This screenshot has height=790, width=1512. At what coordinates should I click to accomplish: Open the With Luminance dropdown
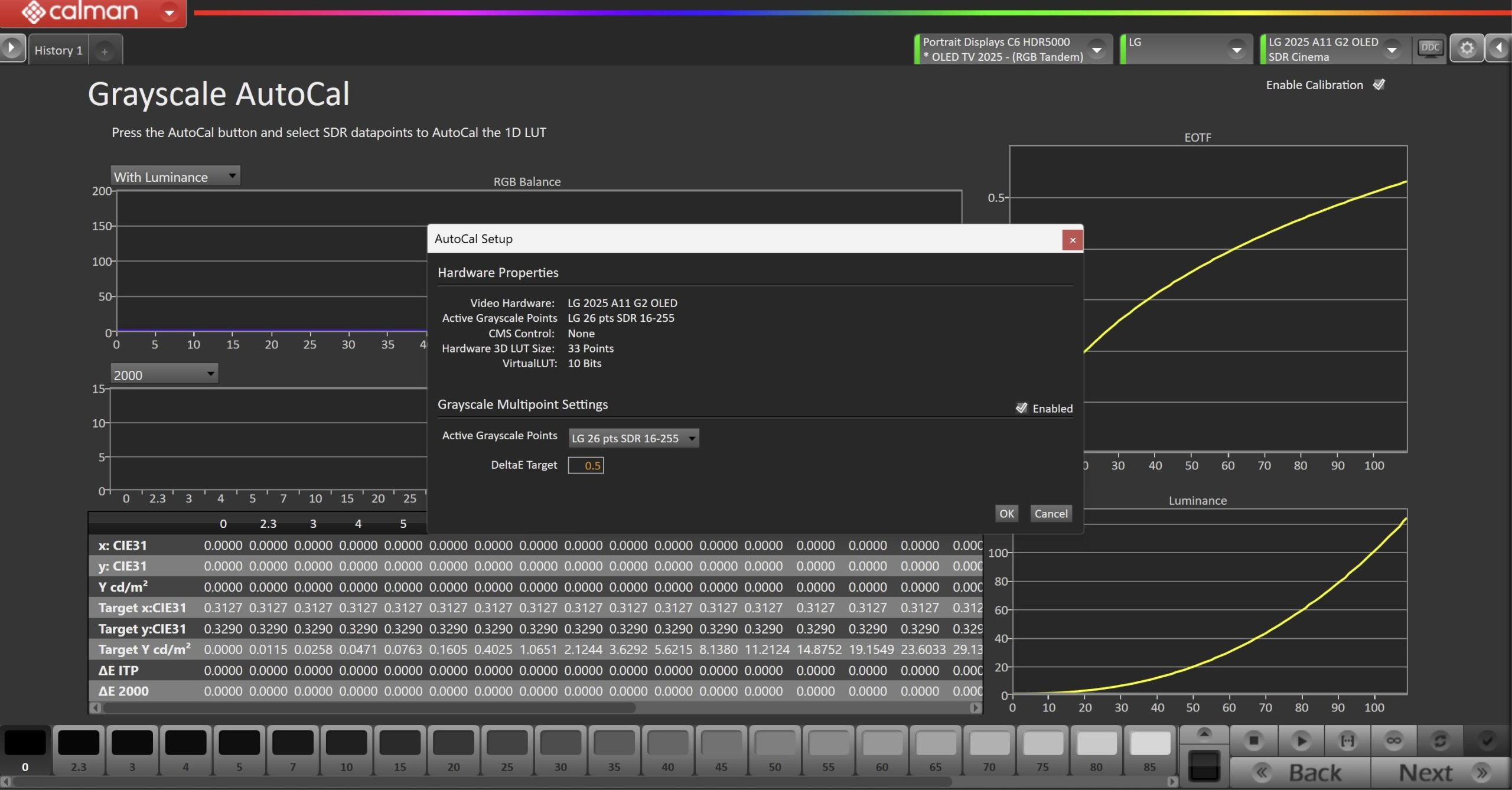pos(175,176)
